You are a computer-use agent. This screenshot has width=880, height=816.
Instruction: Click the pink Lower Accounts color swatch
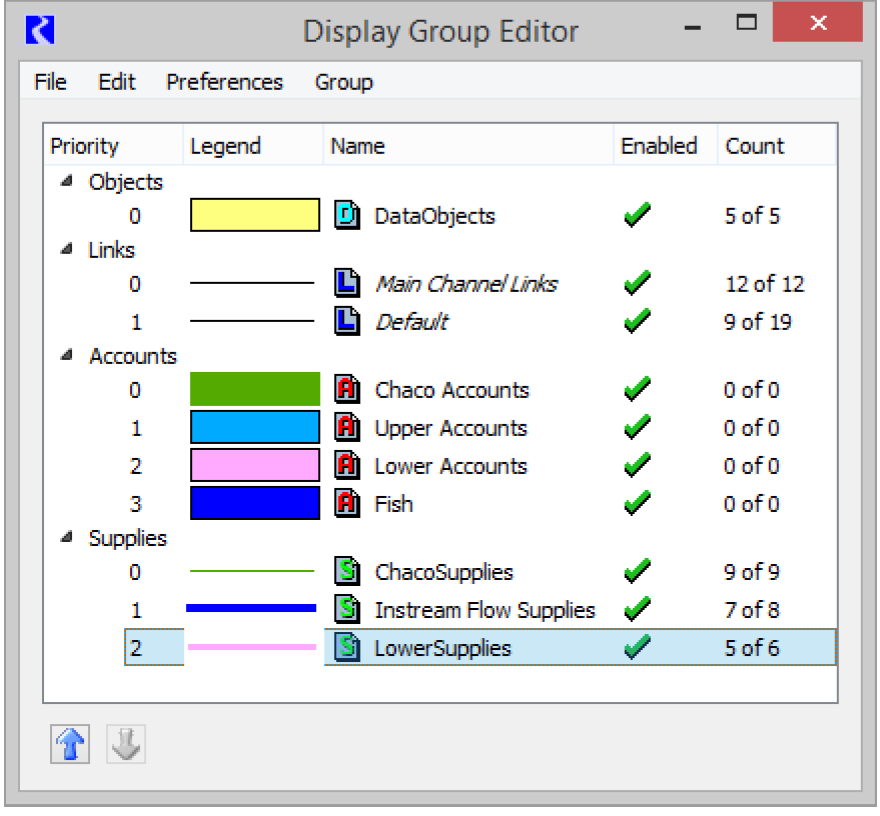[x=255, y=466]
